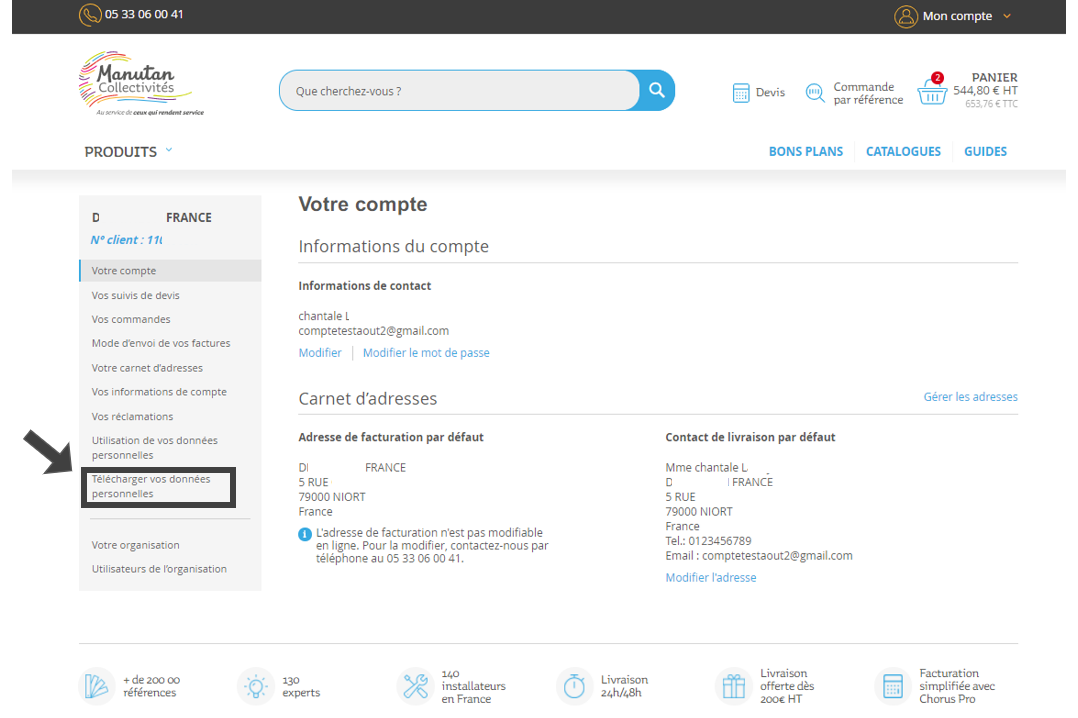1078x718 pixels.
Task: Open the CATALOGUES menu item
Action: pyautogui.click(x=903, y=152)
